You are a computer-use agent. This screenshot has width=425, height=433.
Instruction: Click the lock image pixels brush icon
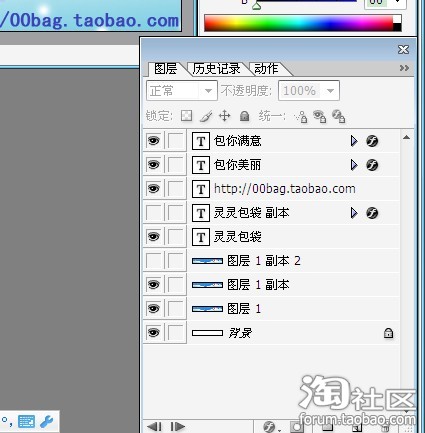point(206,116)
